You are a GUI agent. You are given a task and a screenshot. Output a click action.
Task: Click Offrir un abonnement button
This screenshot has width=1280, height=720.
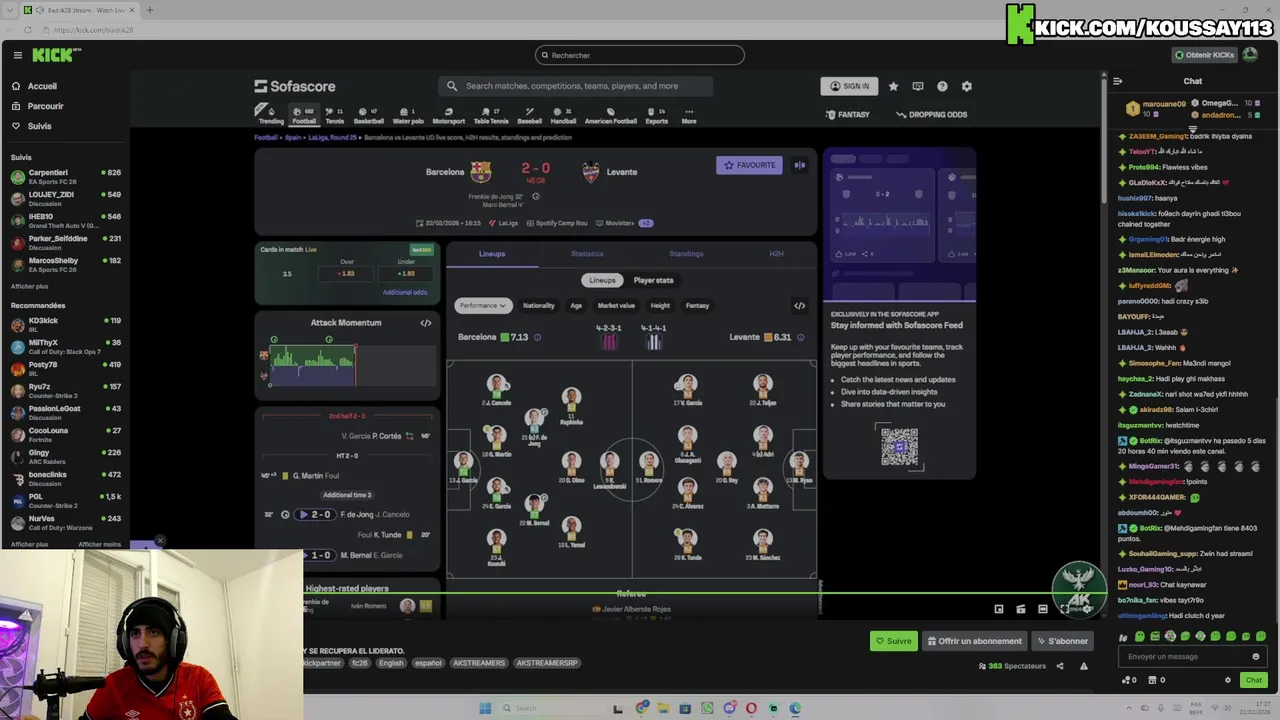click(975, 641)
